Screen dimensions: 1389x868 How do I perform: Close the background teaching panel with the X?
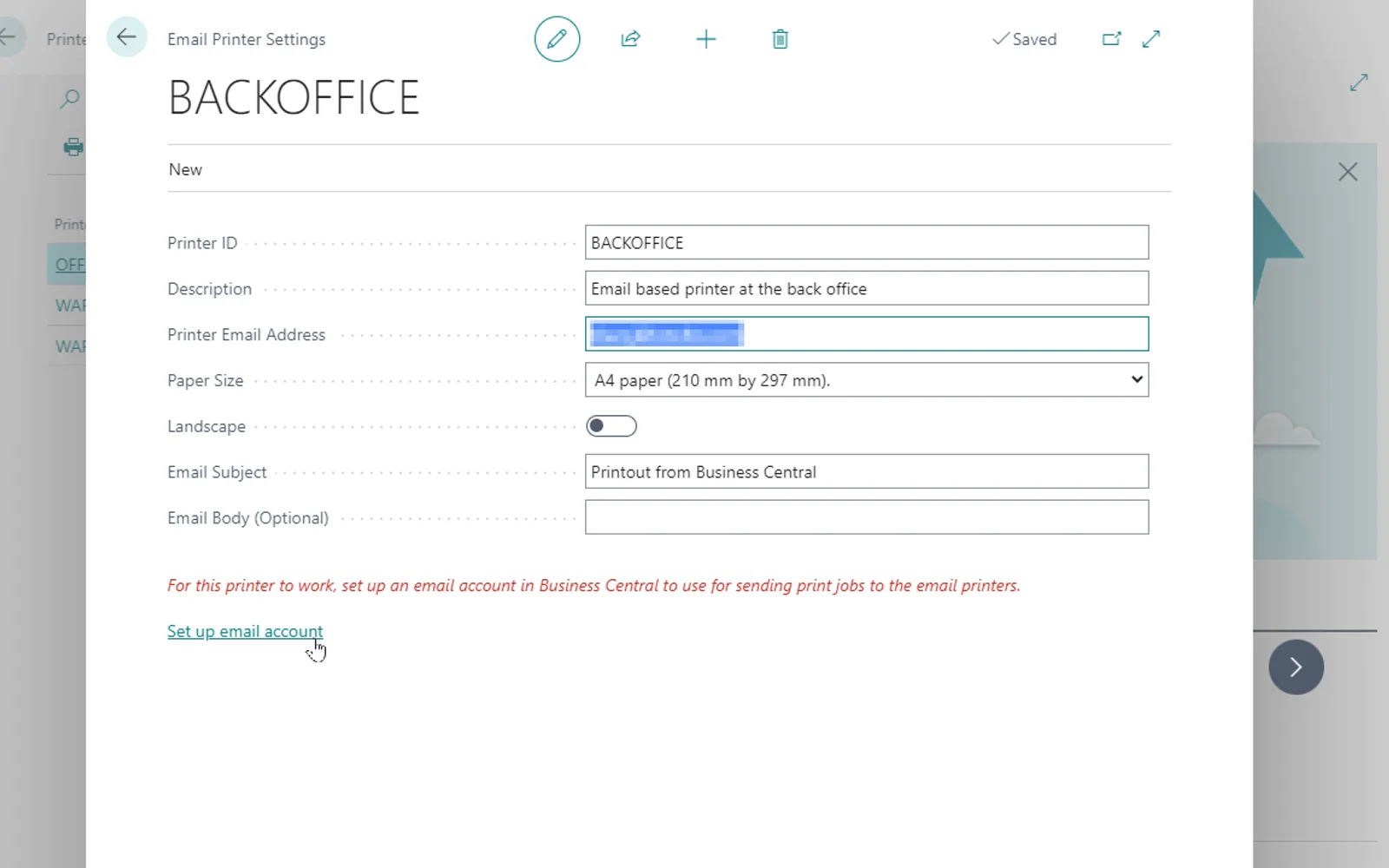coord(1347,172)
